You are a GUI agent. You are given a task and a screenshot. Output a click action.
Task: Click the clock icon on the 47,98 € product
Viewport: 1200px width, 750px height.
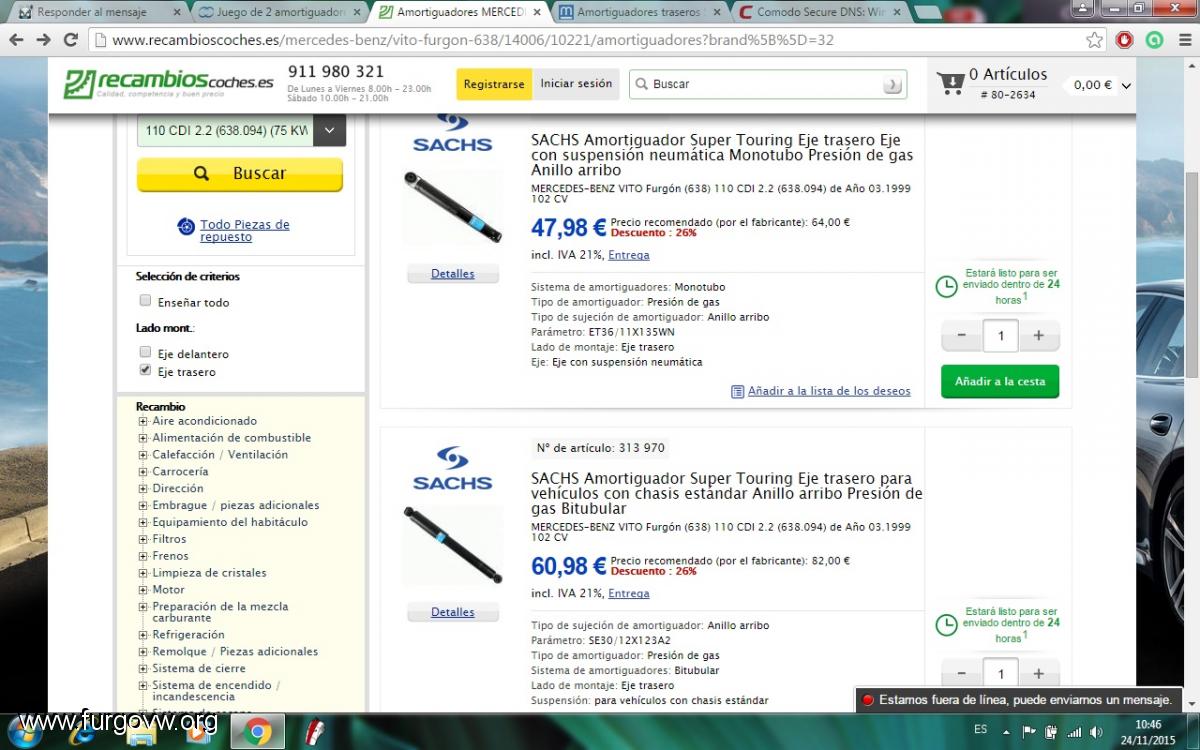coord(945,287)
